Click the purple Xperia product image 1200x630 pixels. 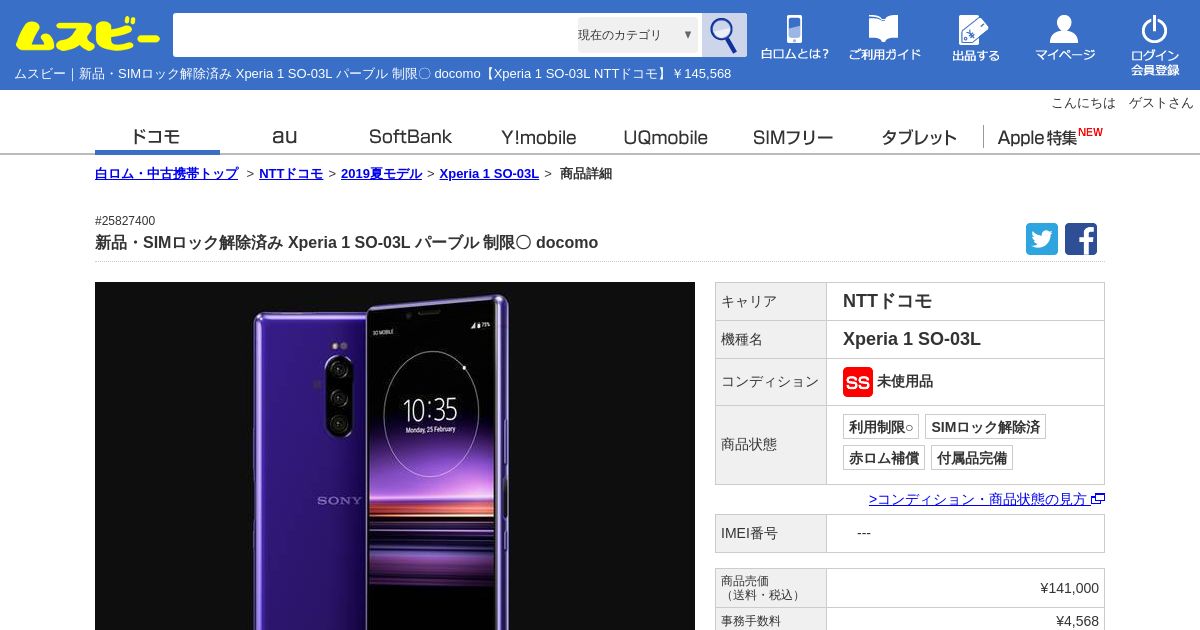395,456
